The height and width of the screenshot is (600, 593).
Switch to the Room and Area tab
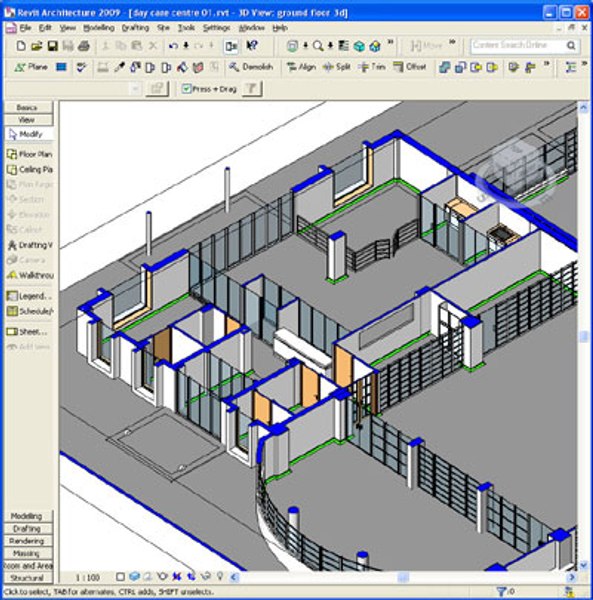pyautogui.click(x=28, y=565)
